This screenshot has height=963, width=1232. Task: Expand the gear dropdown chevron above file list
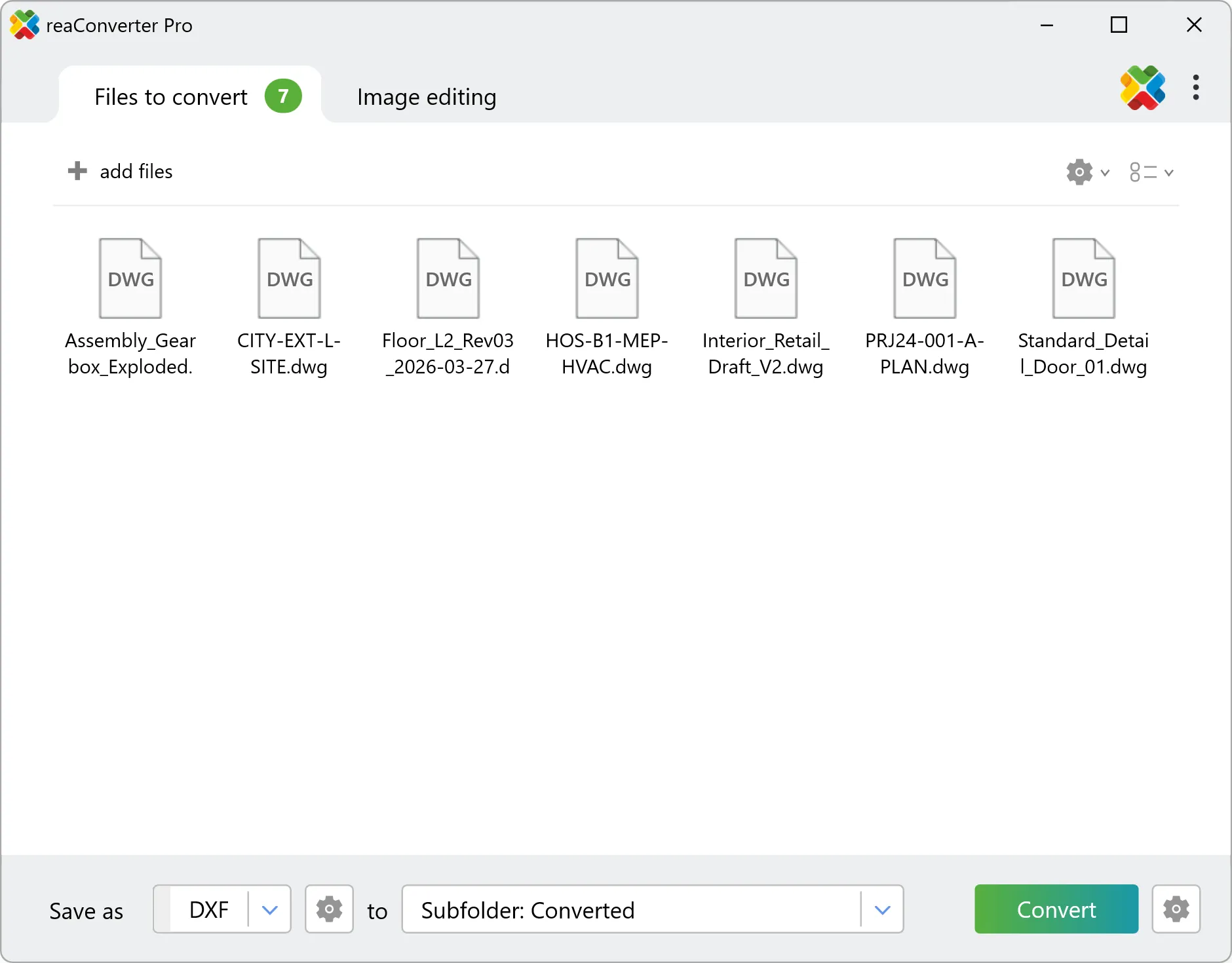[1104, 172]
